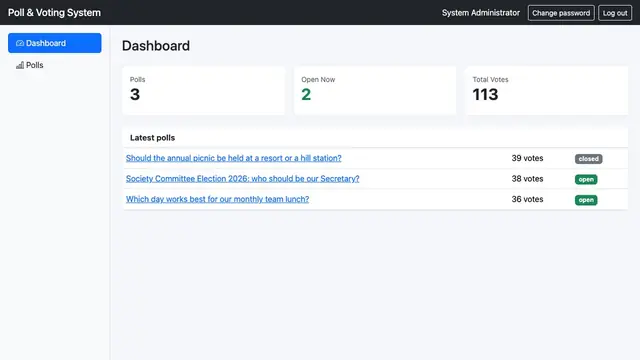The image size is (640, 360).
Task: Click the '36 votes' count
Action: pyautogui.click(x=527, y=199)
